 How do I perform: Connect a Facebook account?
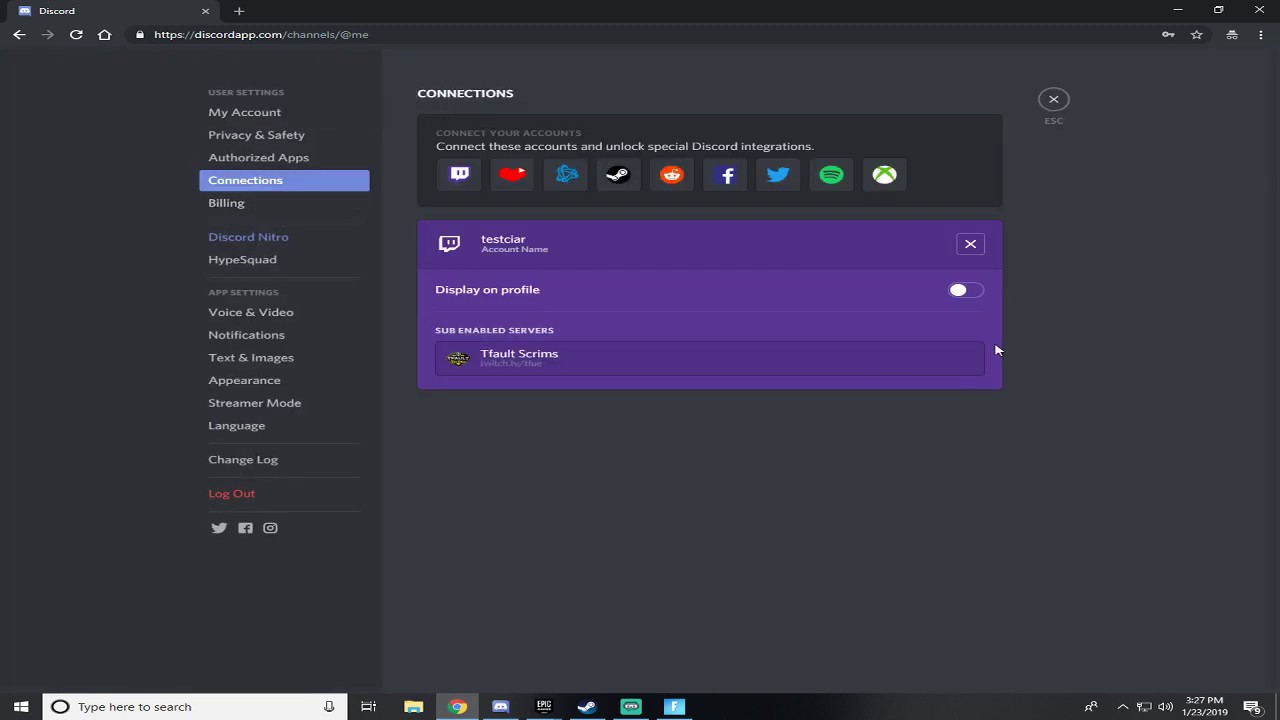[x=726, y=174]
